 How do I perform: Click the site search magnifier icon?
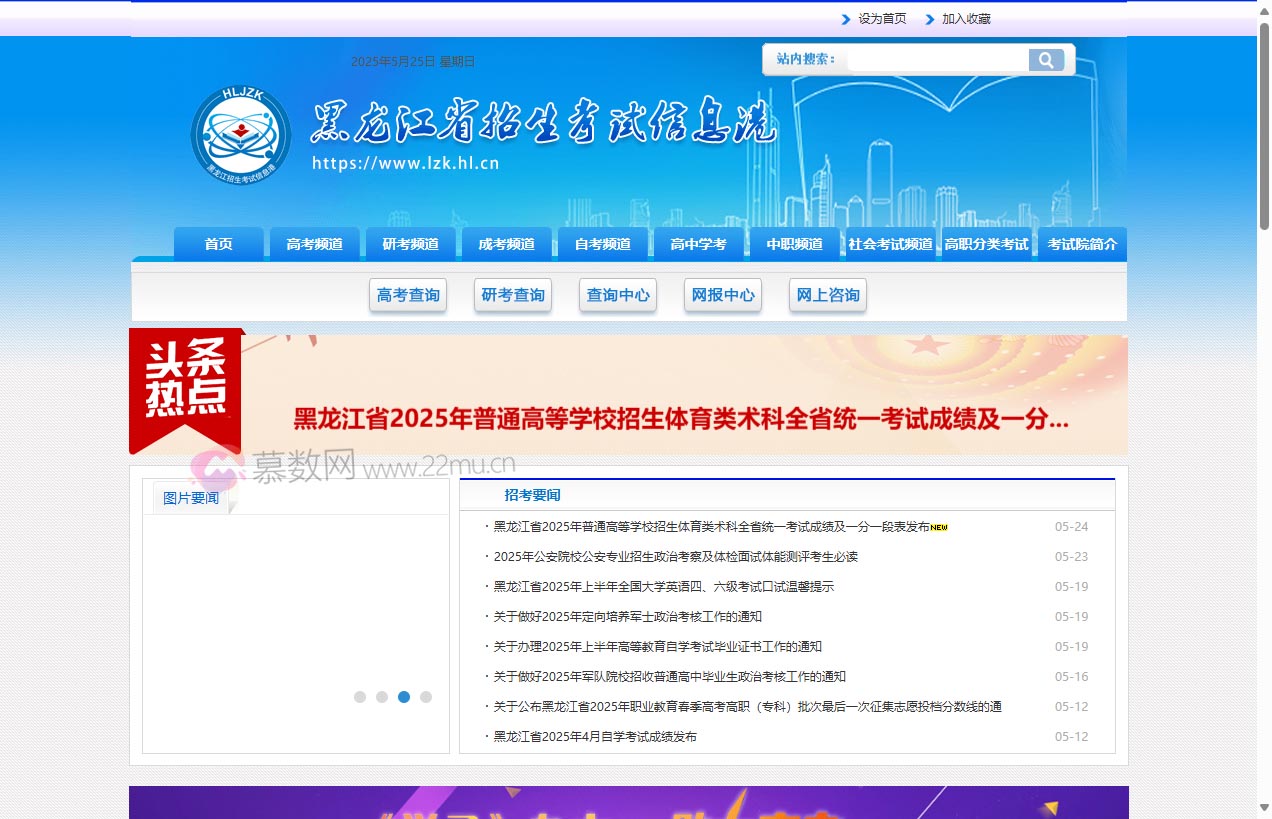[1045, 60]
